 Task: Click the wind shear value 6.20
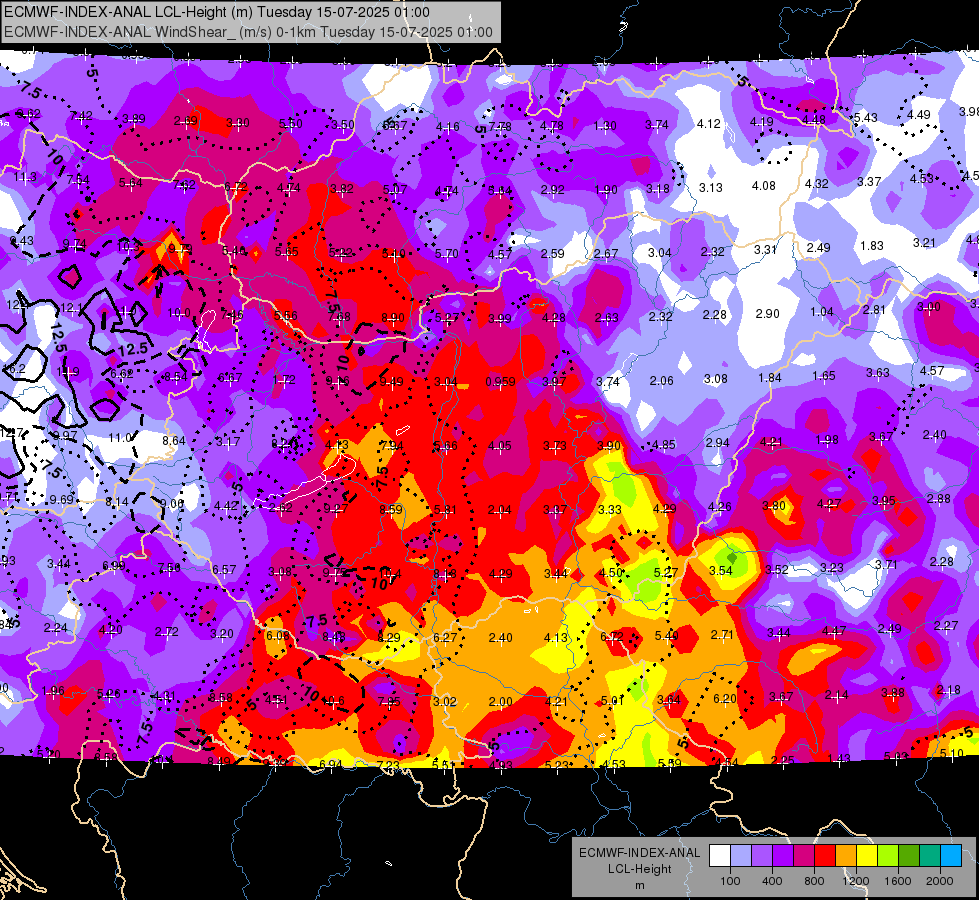(725, 698)
